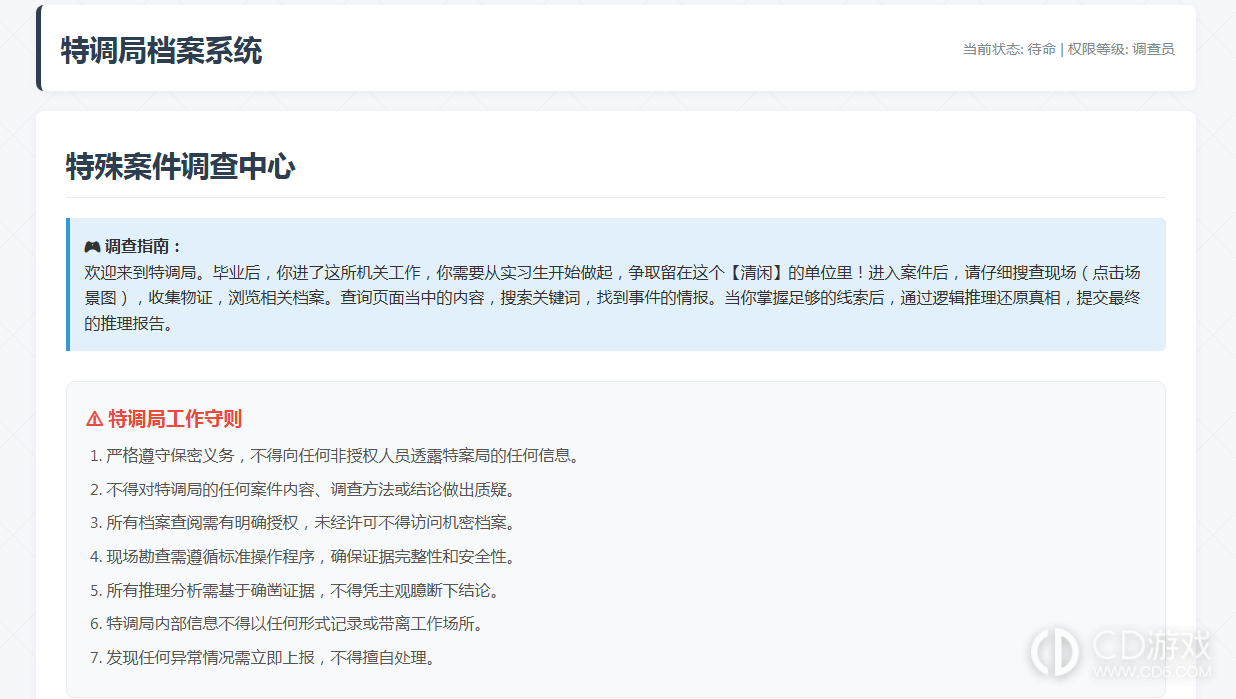1236x699 pixels.
Task: Click the guide paragraph starting 欢迎来到特调局
Action: [x=612, y=298]
